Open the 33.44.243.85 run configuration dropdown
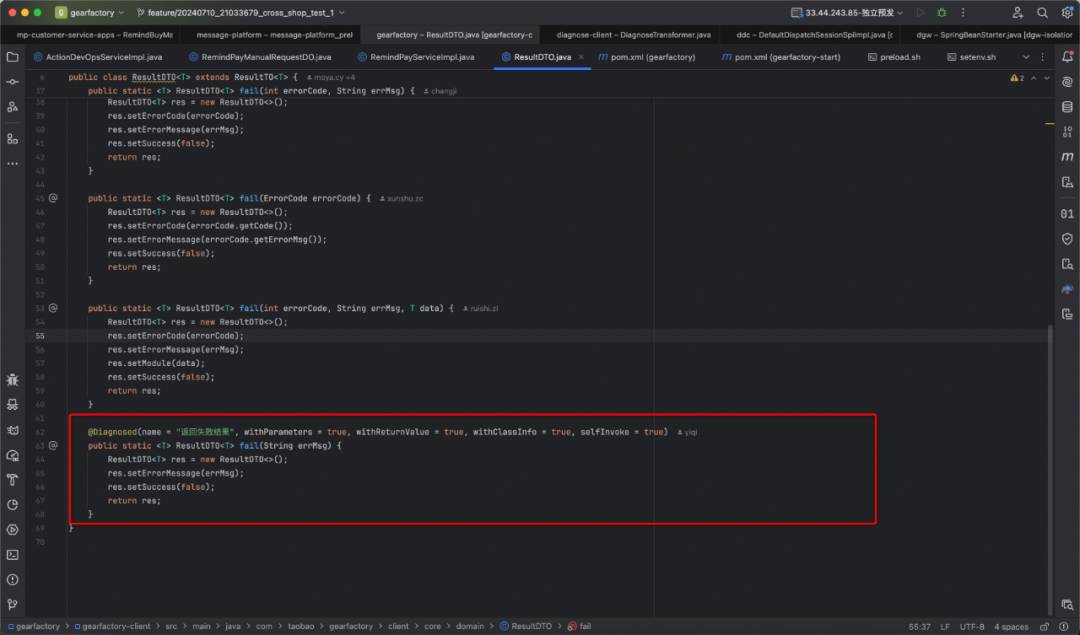Viewport: 1080px width, 635px height. [847, 12]
